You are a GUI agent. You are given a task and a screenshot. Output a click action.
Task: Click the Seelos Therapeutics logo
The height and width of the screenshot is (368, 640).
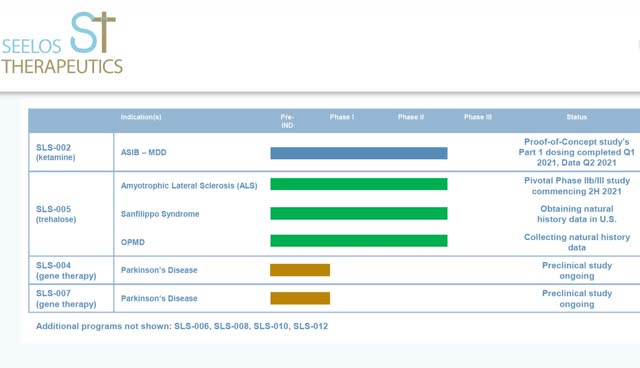pyautogui.click(x=62, y=43)
